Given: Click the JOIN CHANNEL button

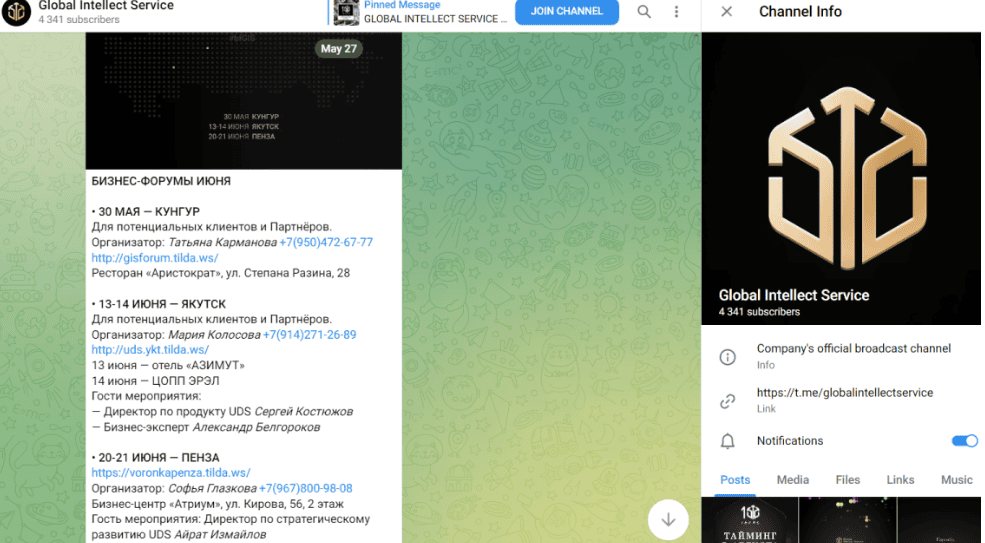Looking at the screenshot, I should tap(567, 11).
